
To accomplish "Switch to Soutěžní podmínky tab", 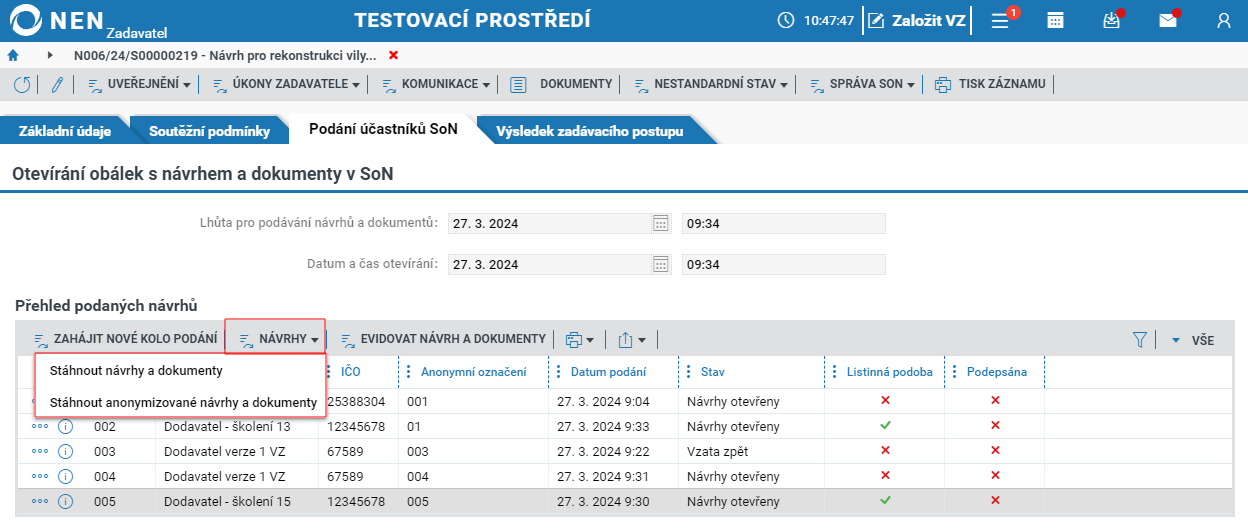I will click(x=195, y=131).
